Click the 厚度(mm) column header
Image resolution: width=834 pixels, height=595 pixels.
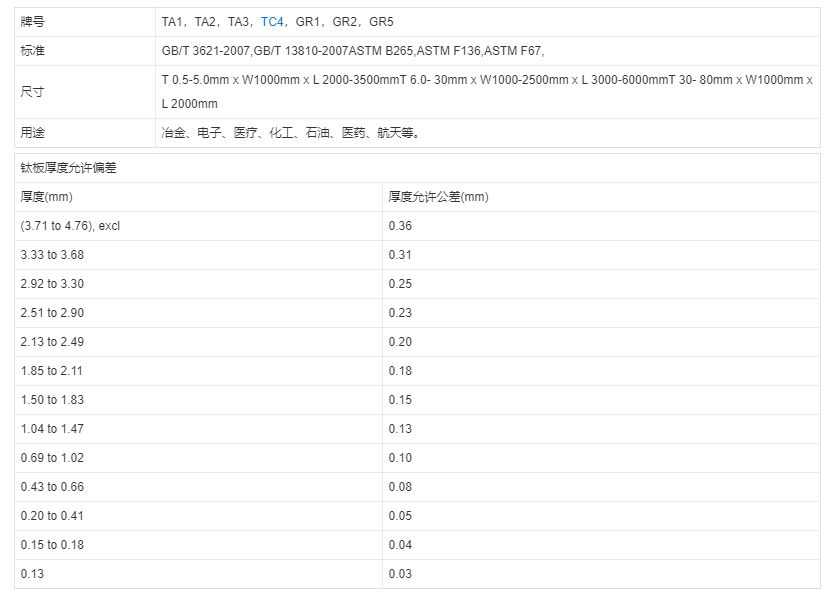click(x=47, y=197)
